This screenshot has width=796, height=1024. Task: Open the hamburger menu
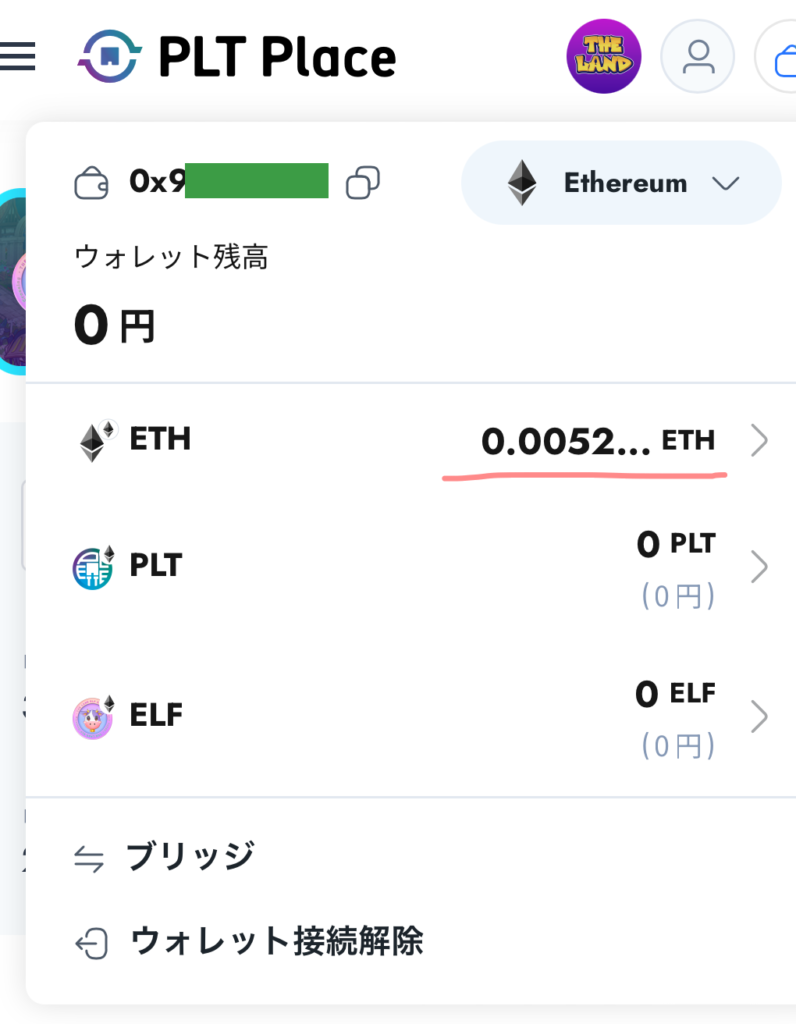click(x=18, y=57)
